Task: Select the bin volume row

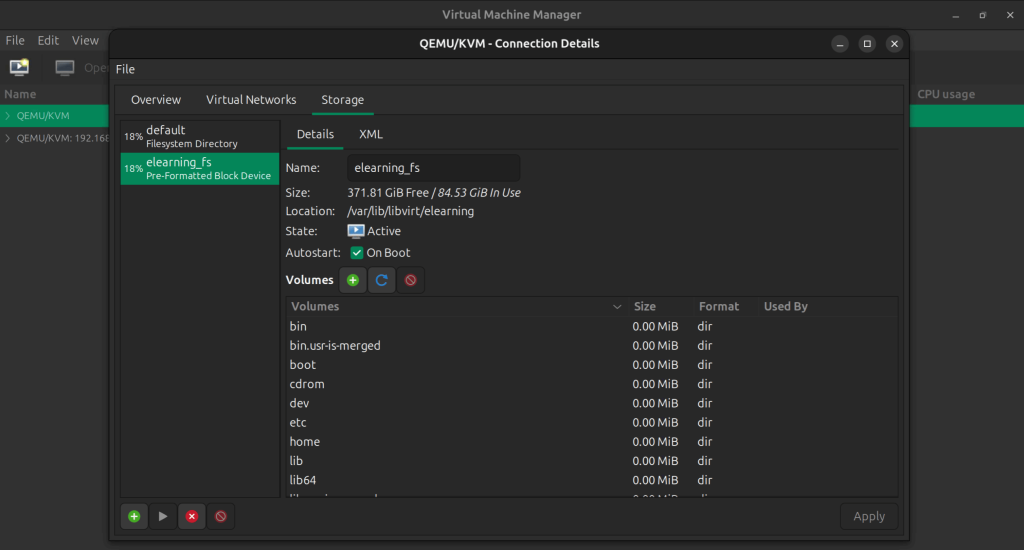Action: (592, 326)
